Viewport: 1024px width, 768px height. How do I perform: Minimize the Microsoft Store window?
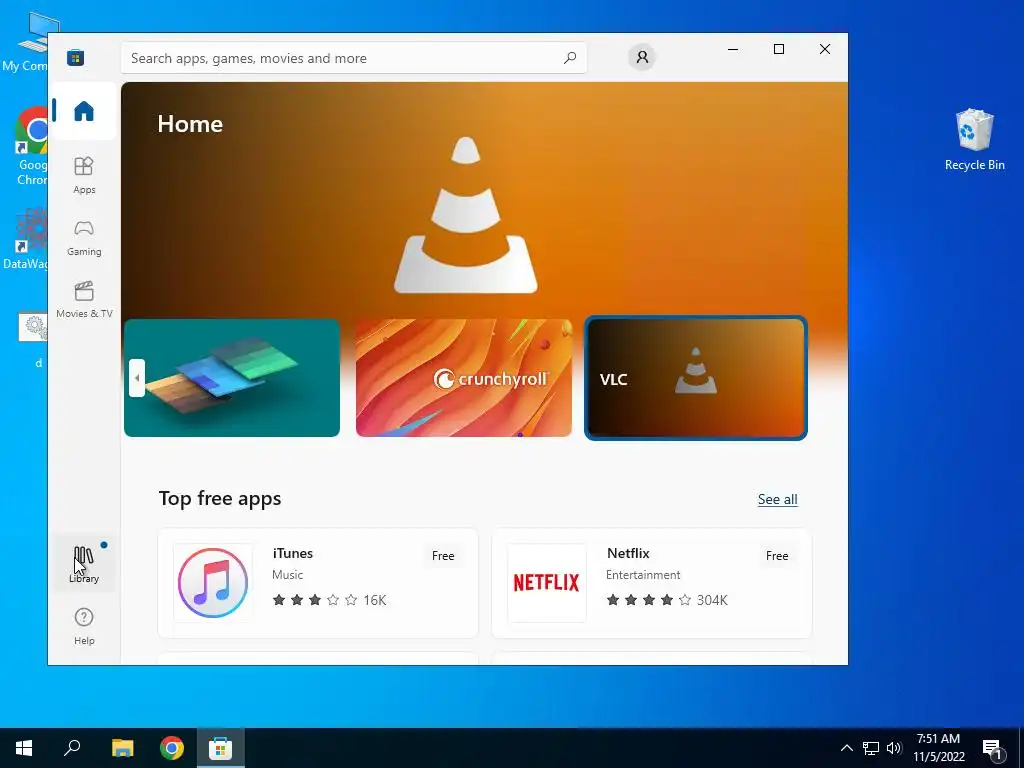pyautogui.click(x=733, y=50)
